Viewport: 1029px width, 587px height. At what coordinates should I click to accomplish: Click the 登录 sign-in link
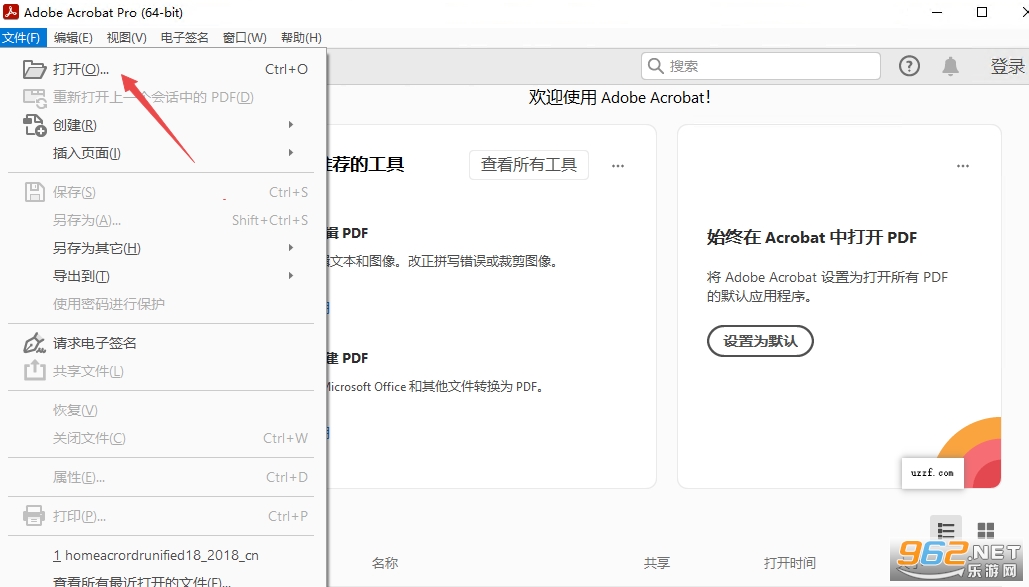point(1007,66)
